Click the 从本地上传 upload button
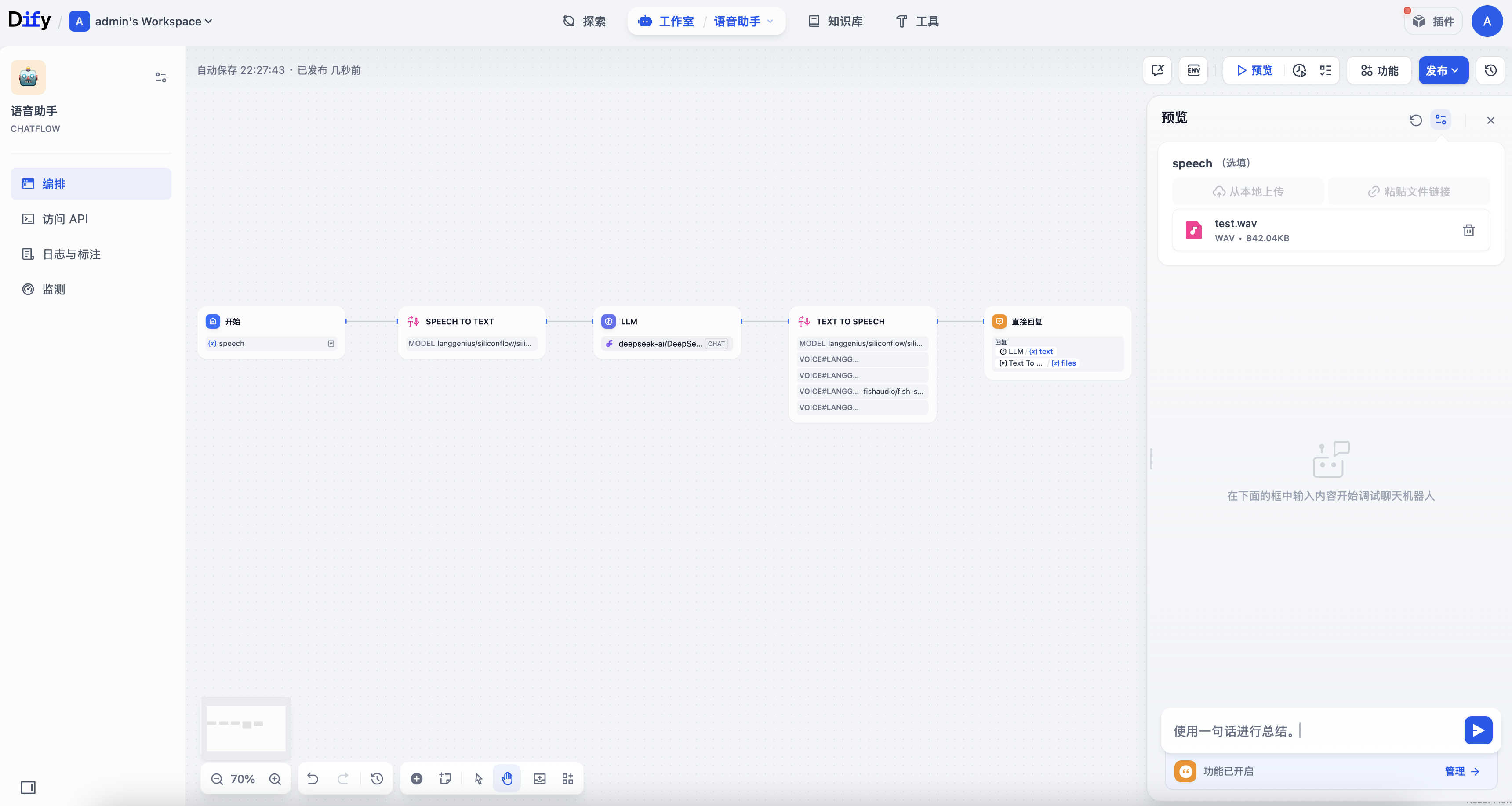Viewport: 1512px width, 806px height. (x=1248, y=191)
